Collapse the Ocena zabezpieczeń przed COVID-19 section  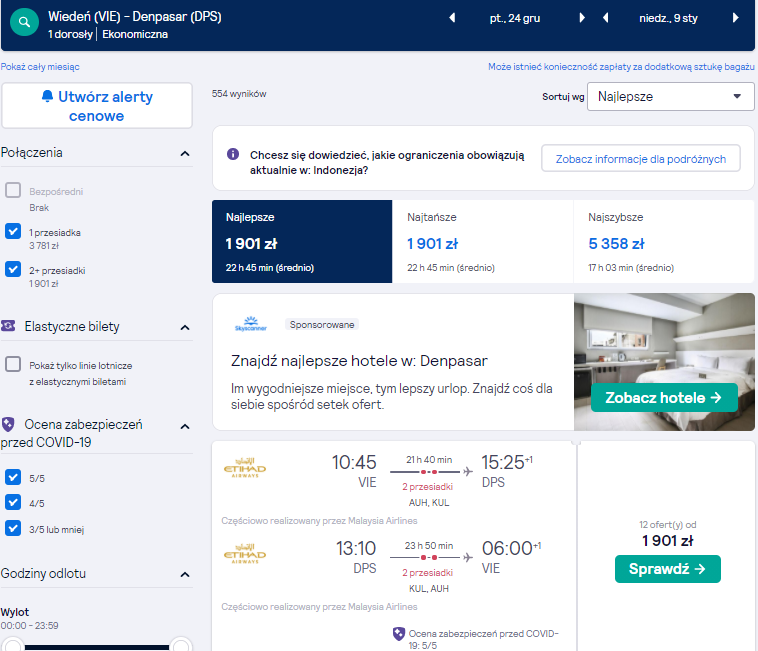pos(185,426)
